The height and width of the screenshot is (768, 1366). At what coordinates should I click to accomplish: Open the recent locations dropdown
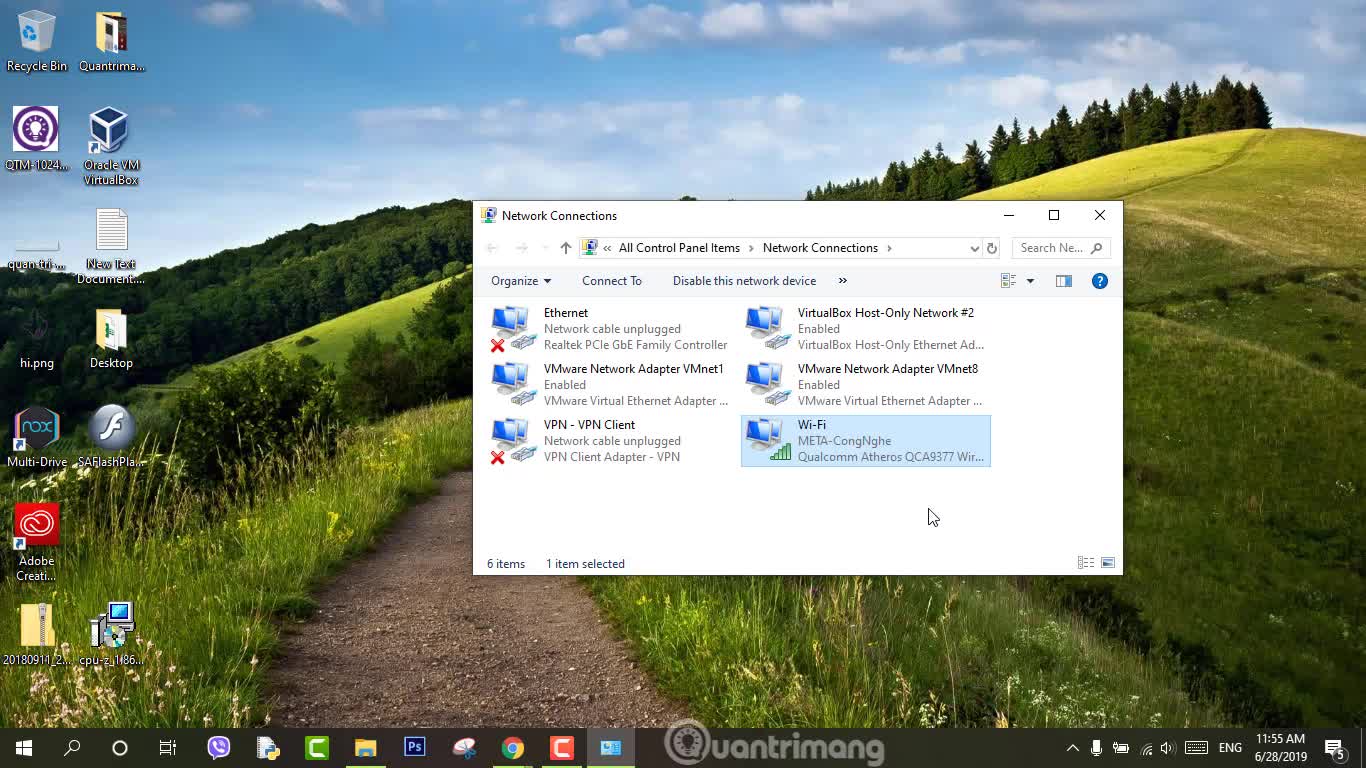[x=545, y=248]
